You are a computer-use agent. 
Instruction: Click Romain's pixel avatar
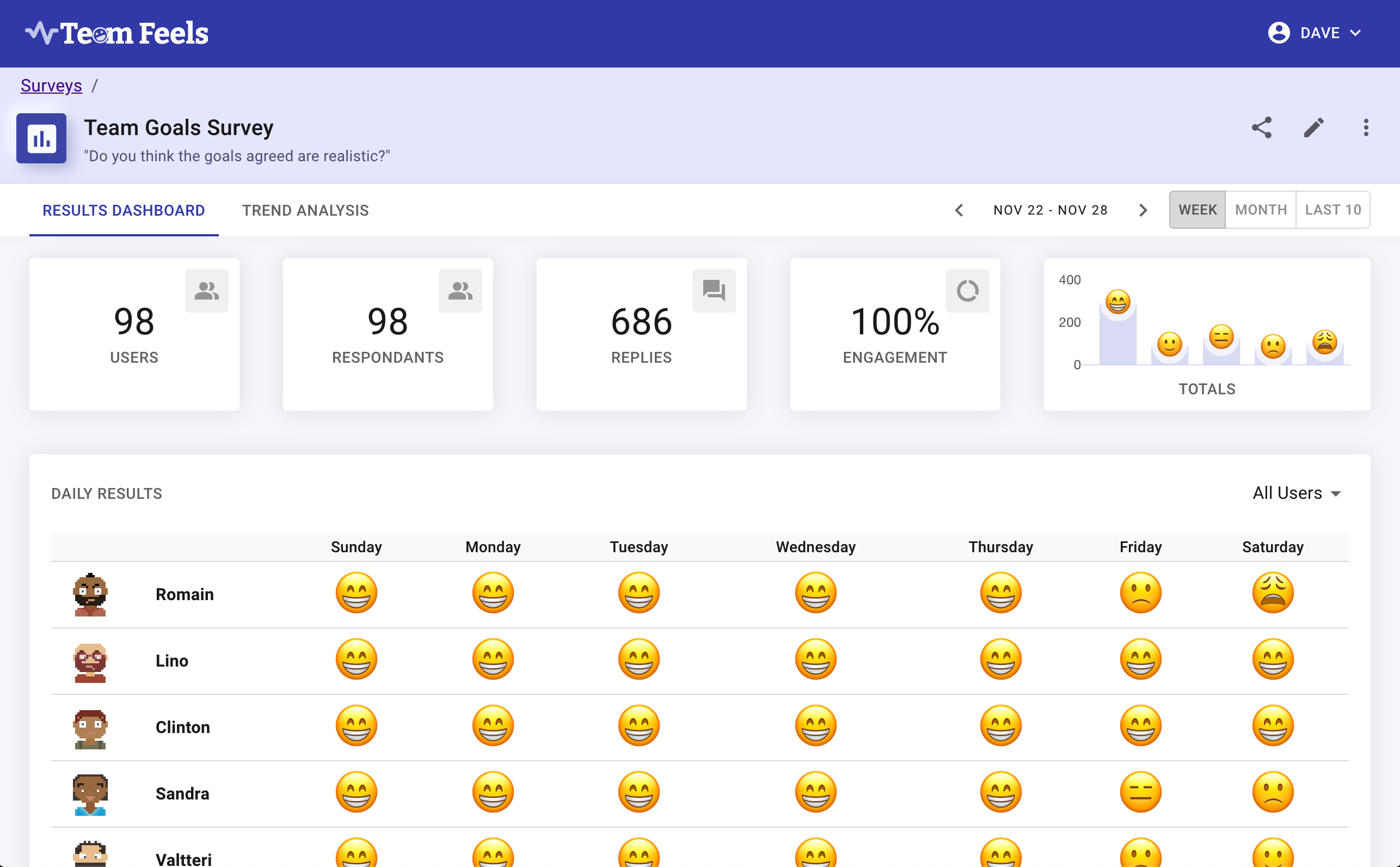point(90,594)
